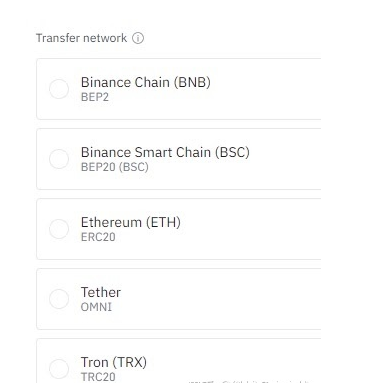Click the info icon beside Transfer network
This screenshot has width=377, height=383.
(x=138, y=38)
